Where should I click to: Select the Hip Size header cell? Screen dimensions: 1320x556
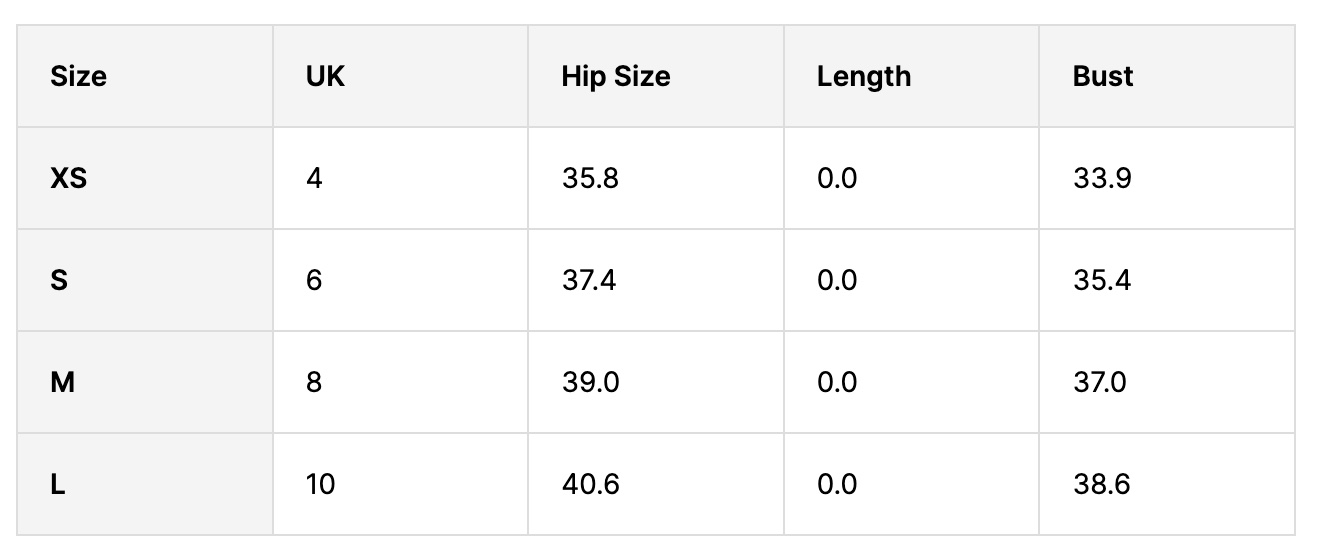[615, 77]
